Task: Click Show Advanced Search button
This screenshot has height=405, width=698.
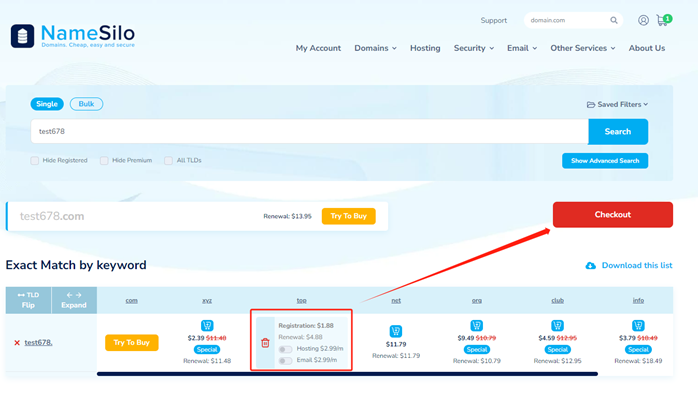Action: tap(605, 161)
